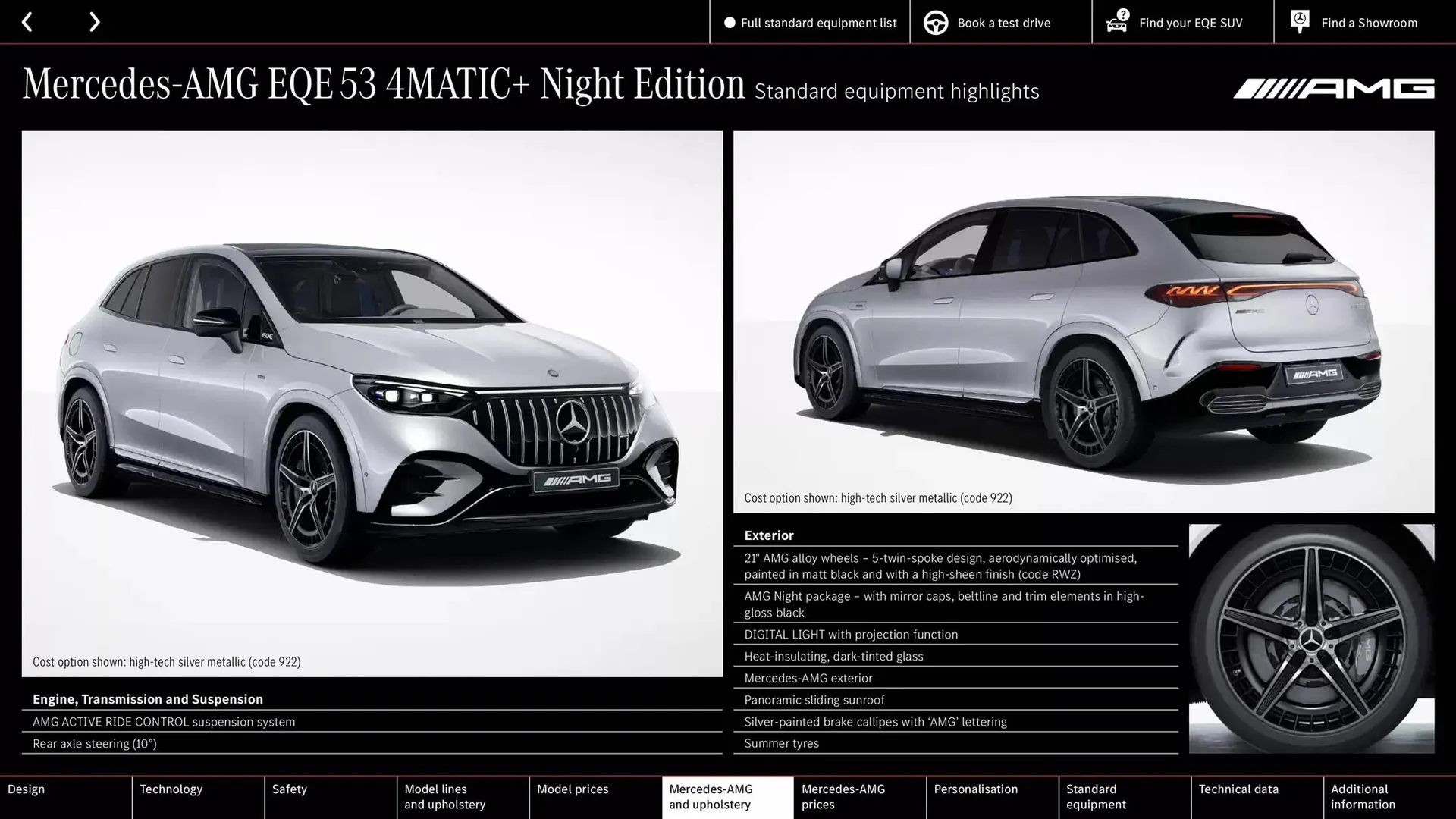Open Mercedes-AMG prices tab
This screenshot has width=1456, height=819.
860,797
